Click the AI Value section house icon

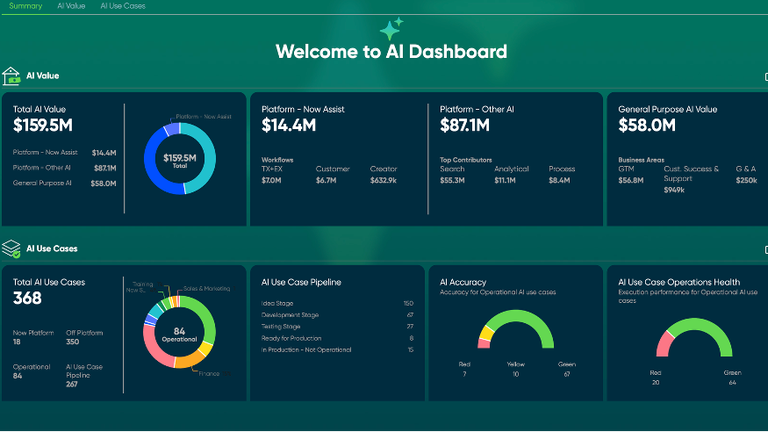(x=11, y=76)
